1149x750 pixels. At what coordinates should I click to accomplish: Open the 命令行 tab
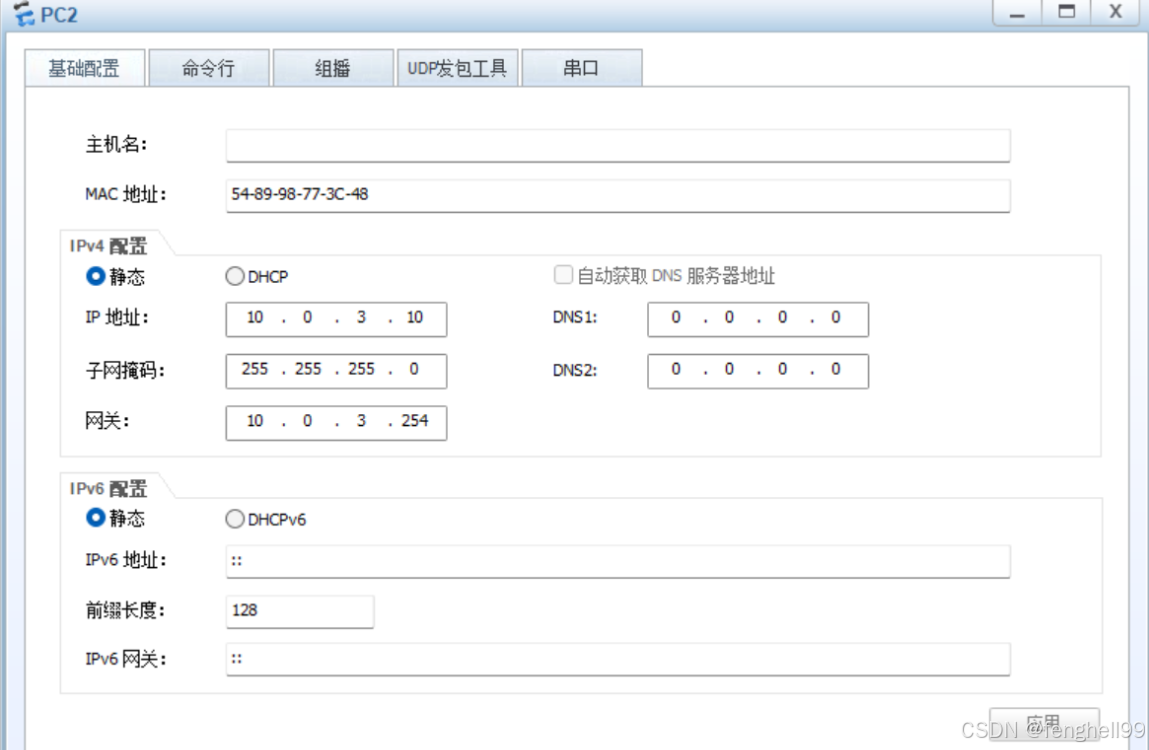coord(209,68)
